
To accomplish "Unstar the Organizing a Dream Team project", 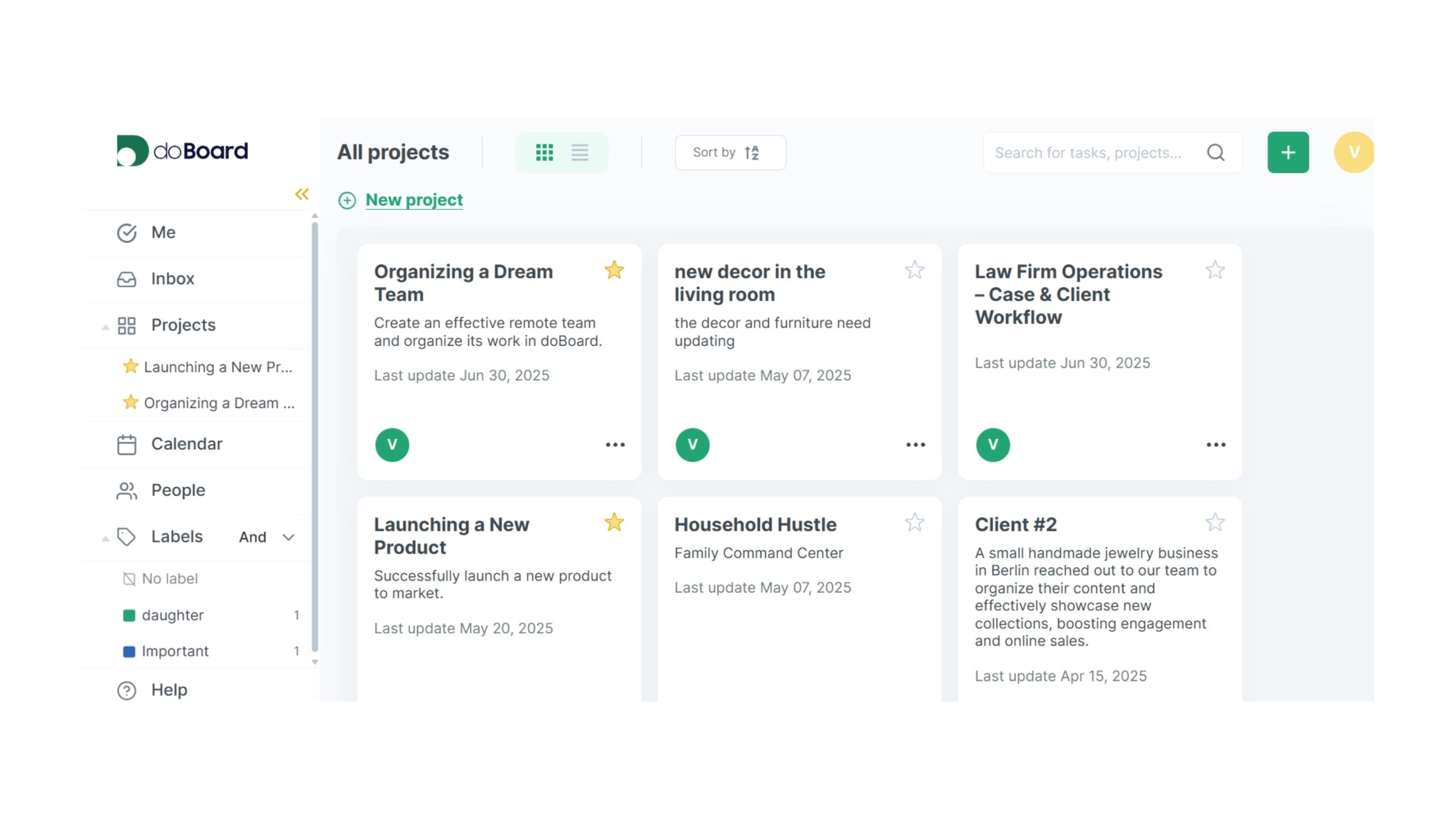I will tap(614, 270).
